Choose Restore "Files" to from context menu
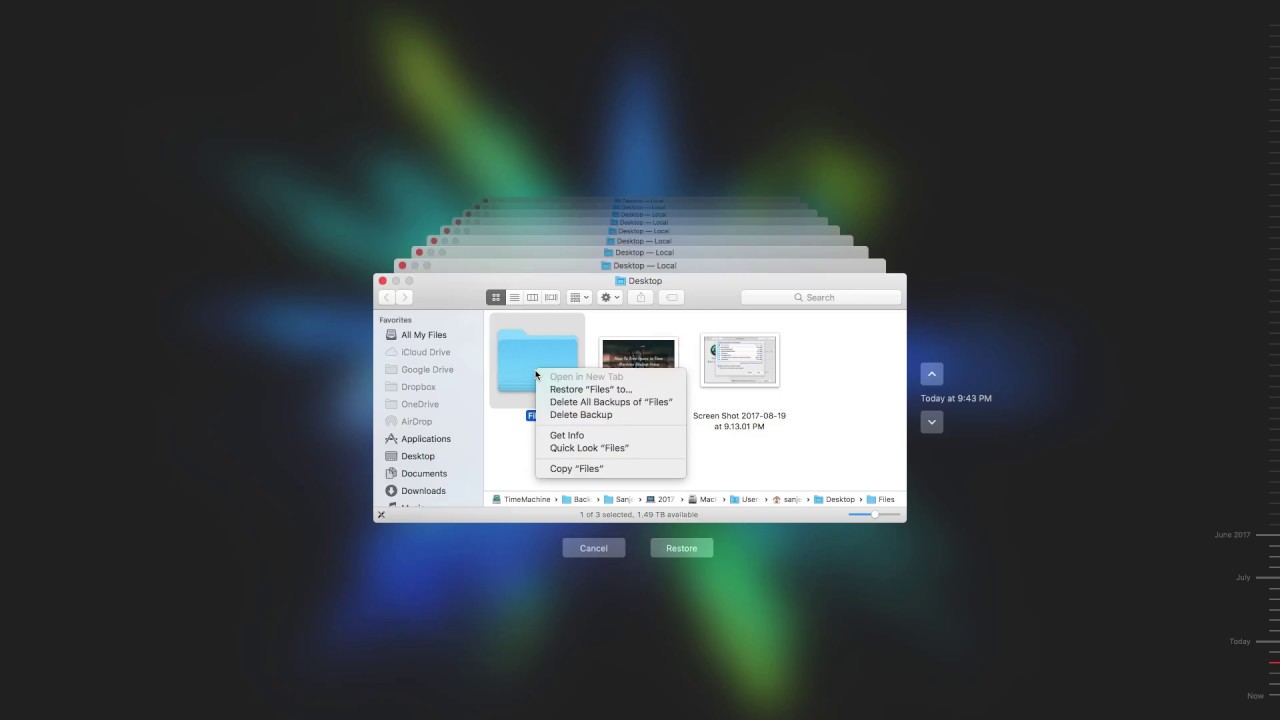Image resolution: width=1280 pixels, height=720 pixels. pos(591,389)
